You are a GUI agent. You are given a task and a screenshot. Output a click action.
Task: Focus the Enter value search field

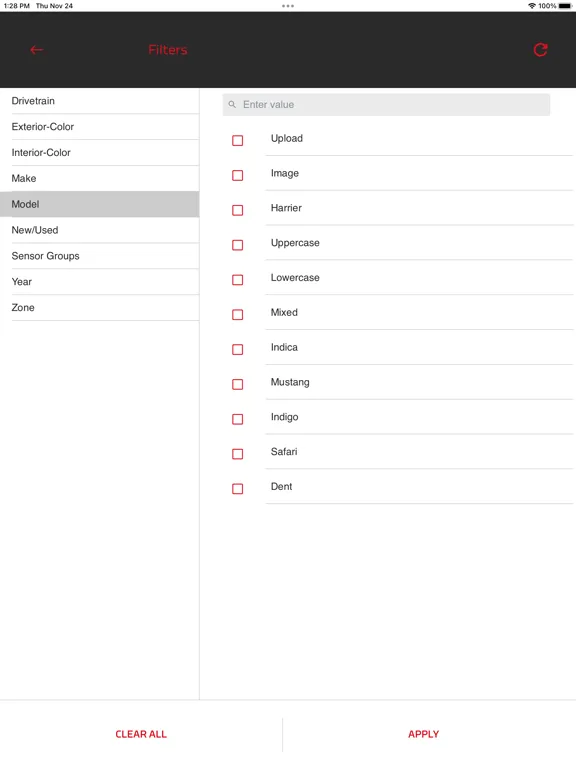(386, 104)
